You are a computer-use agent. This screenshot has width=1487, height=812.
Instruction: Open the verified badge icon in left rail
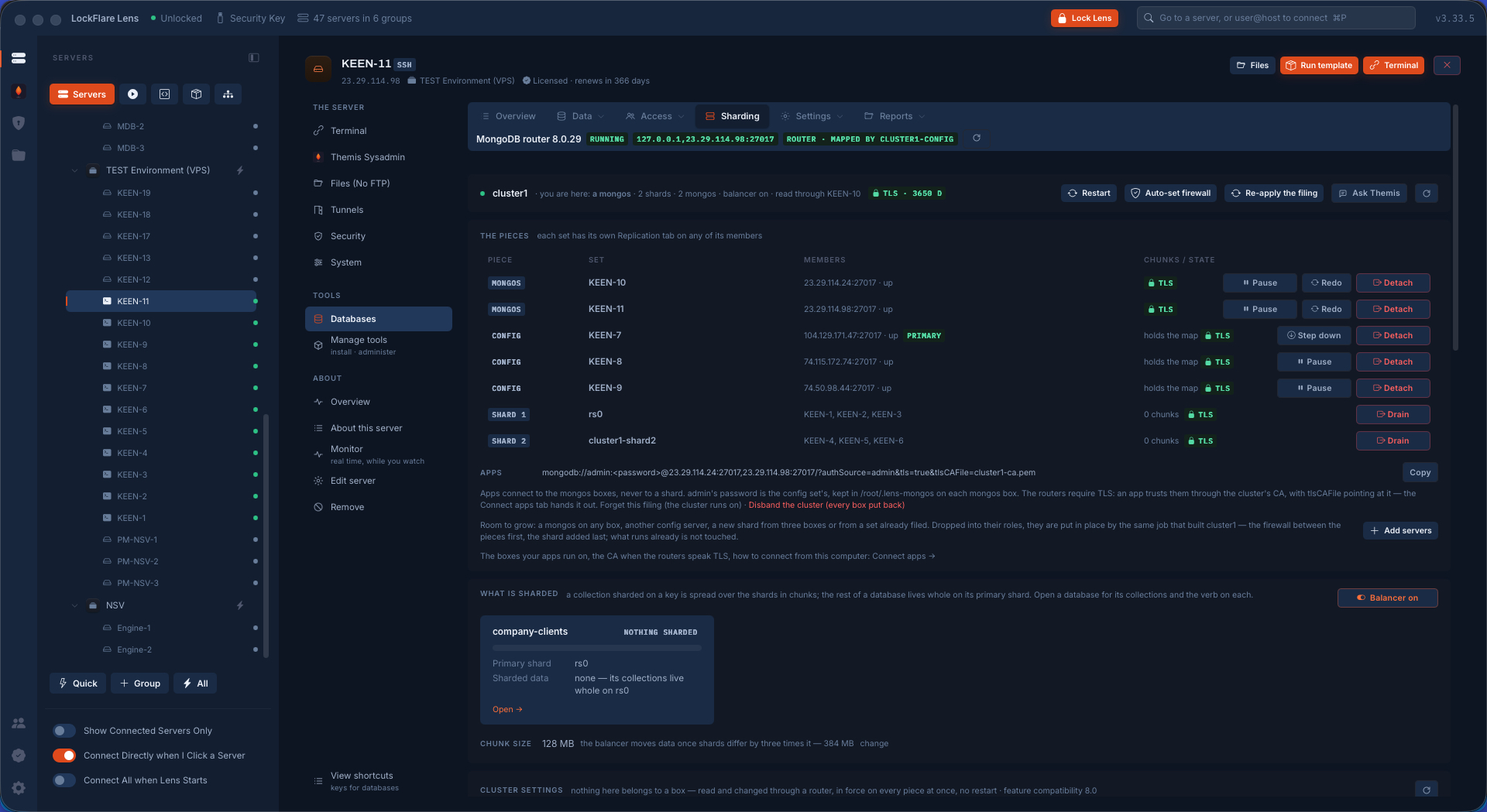point(19,755)
